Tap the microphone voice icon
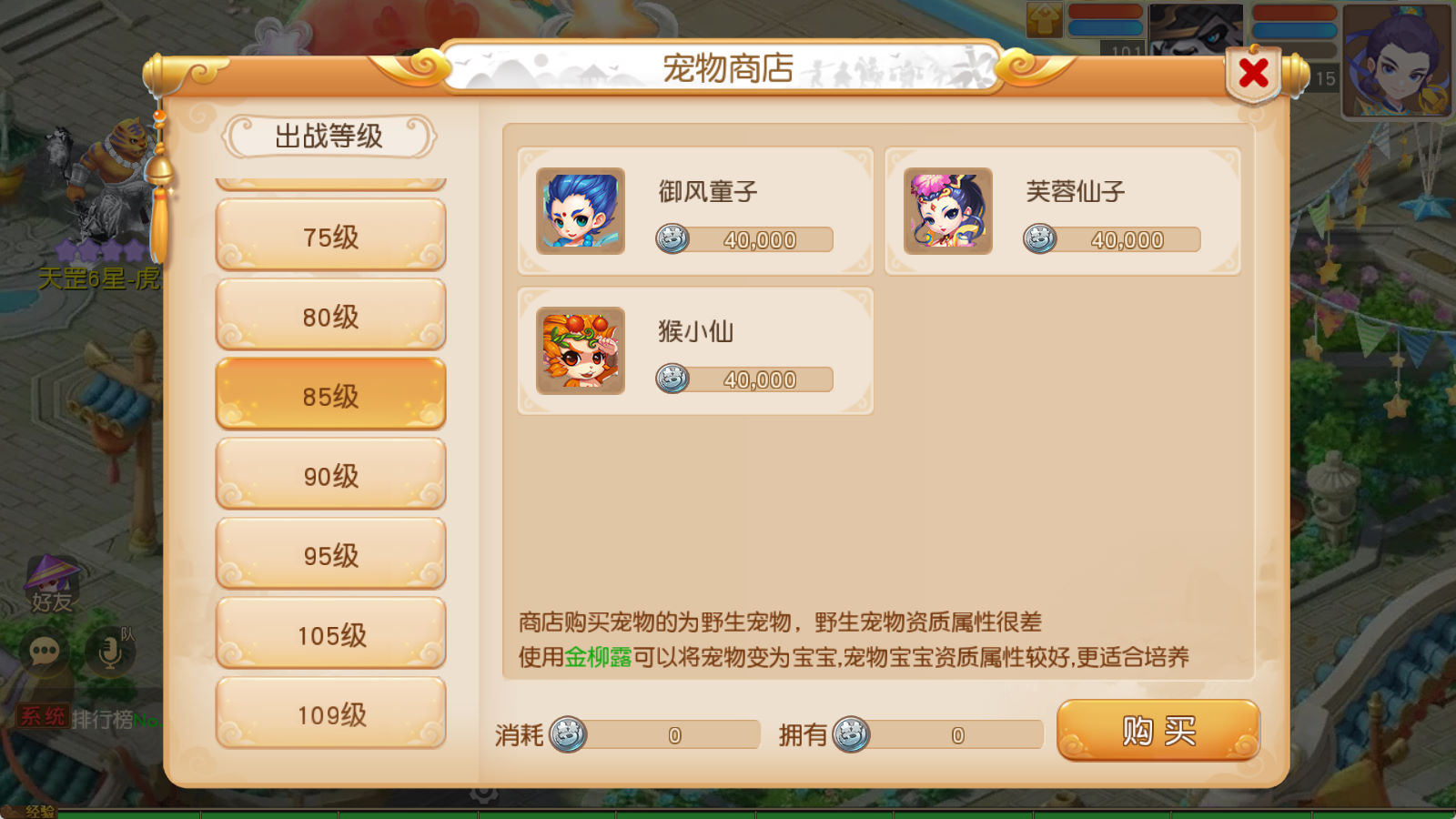Viewport: 1456px width, 819px height. tap(110, 652)
